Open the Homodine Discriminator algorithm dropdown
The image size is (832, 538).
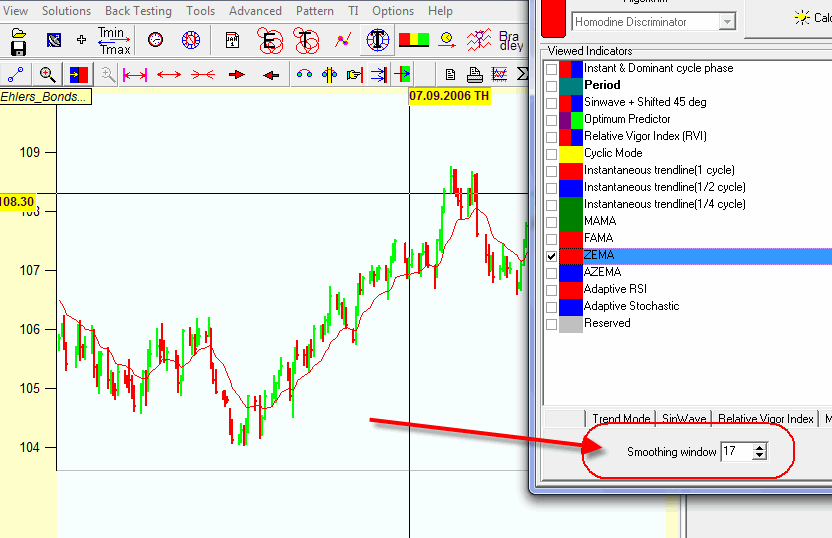727,22
